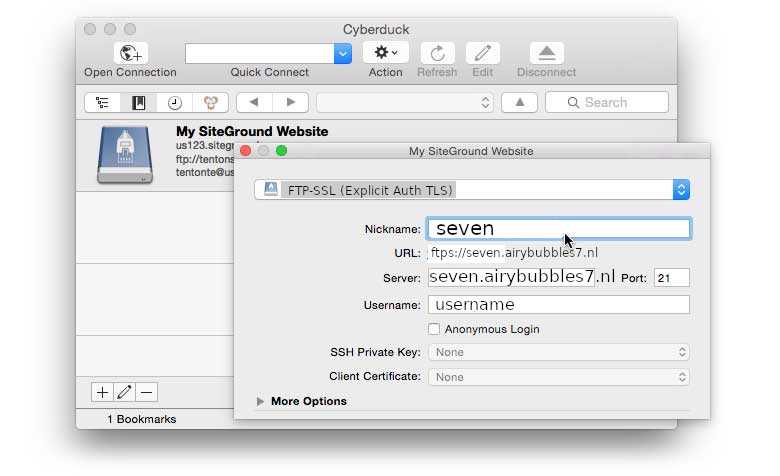Go forward with the right arrow

tap(291, 102)
